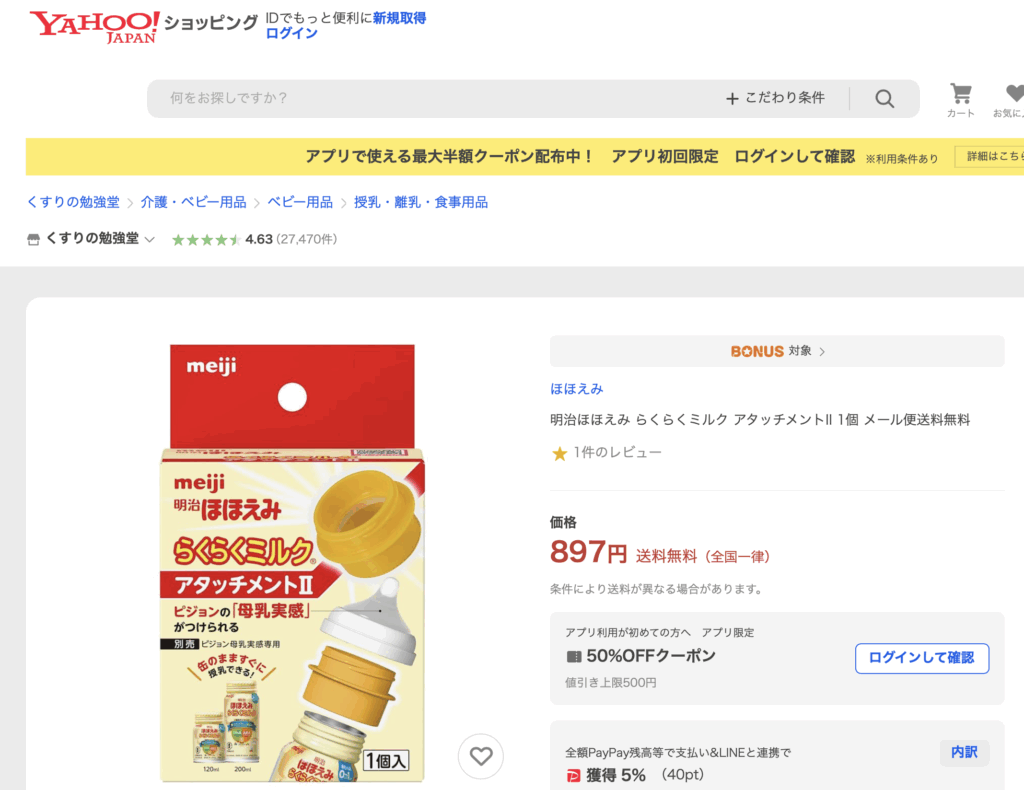Click the yellow star review icon
The image size is (1024, 790).
coord(560,453)
